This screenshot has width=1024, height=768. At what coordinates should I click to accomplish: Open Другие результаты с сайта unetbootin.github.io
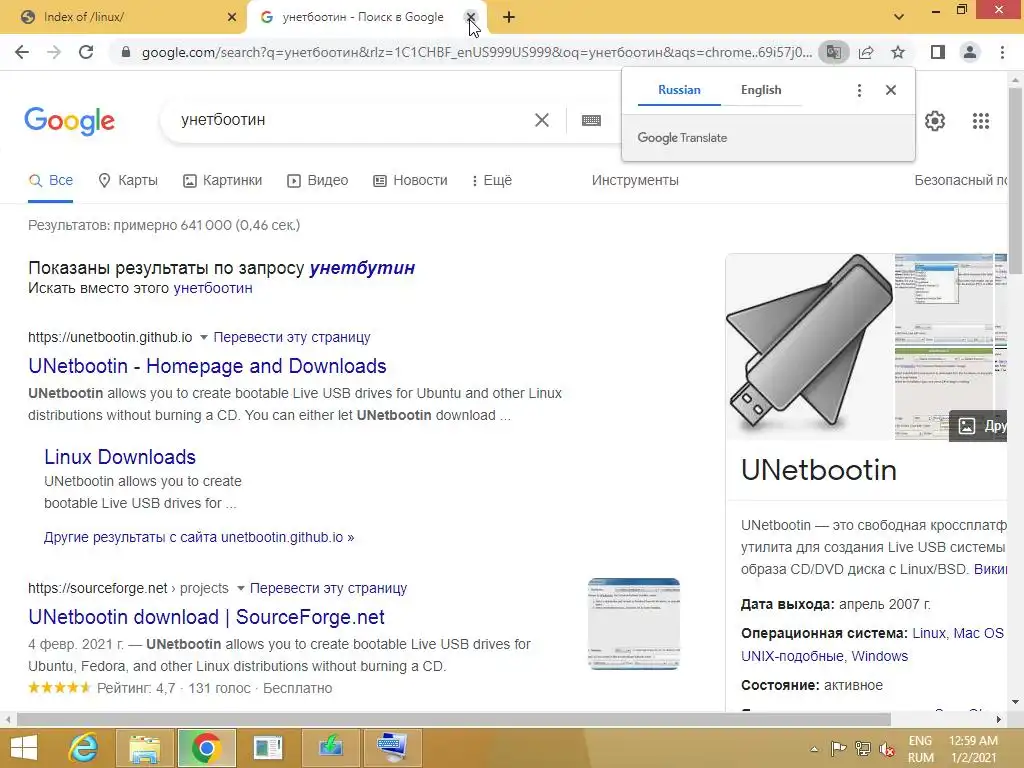pos(199,537)
